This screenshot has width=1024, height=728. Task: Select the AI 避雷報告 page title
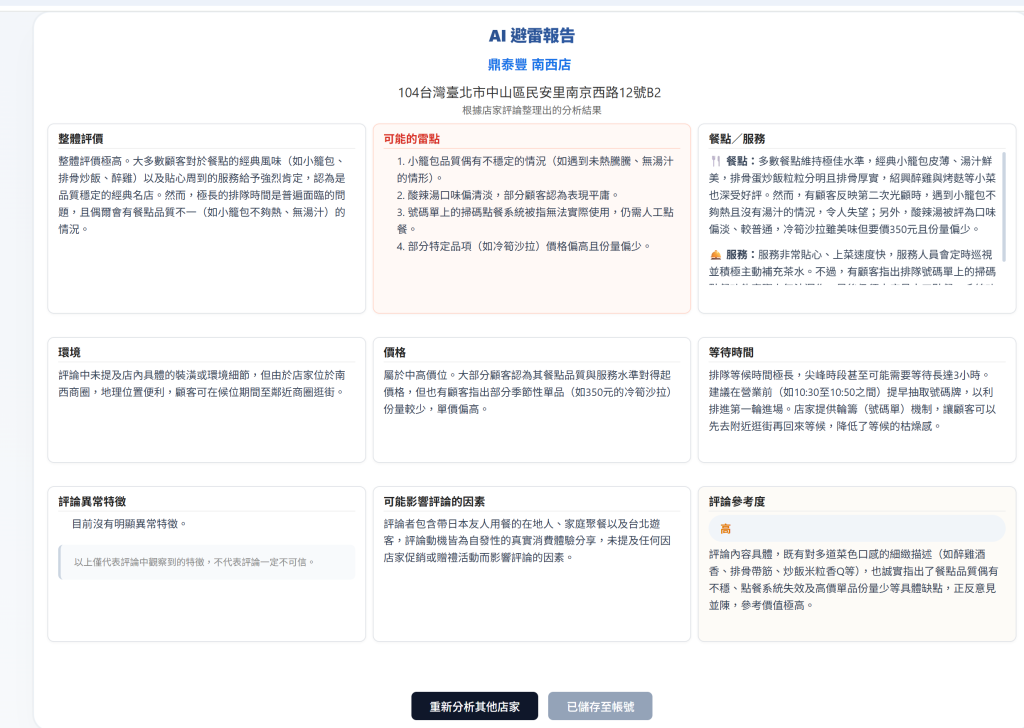(532, 36)
